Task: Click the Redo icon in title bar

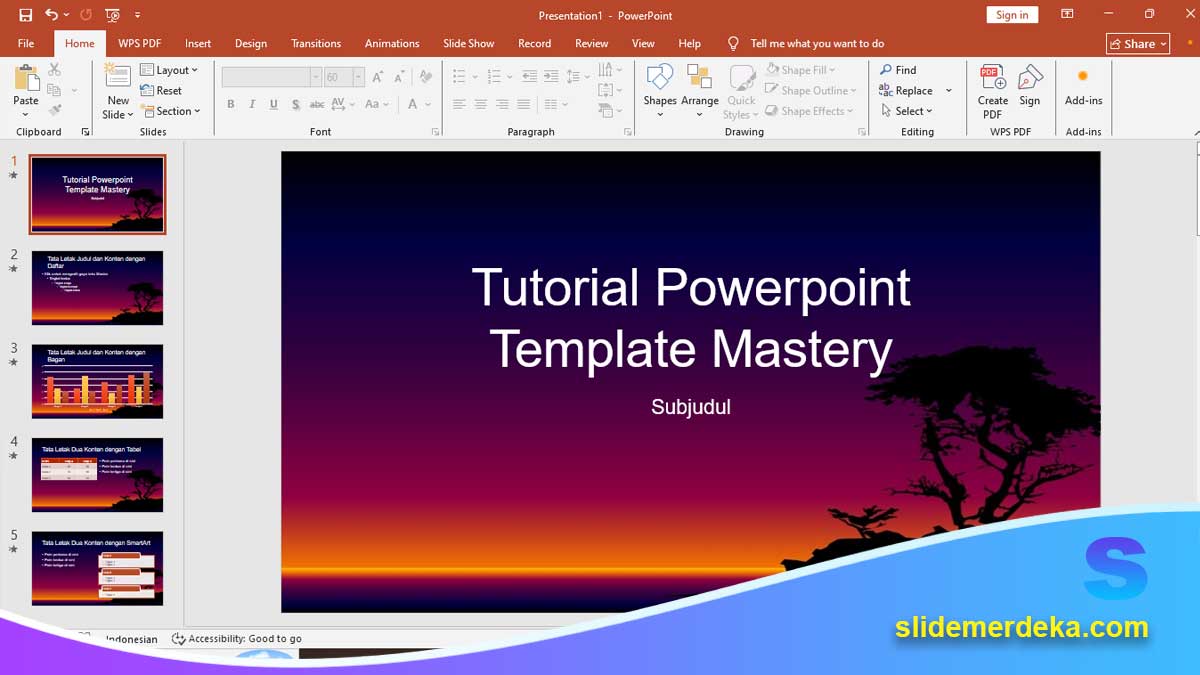Action: tap(86, 15)
